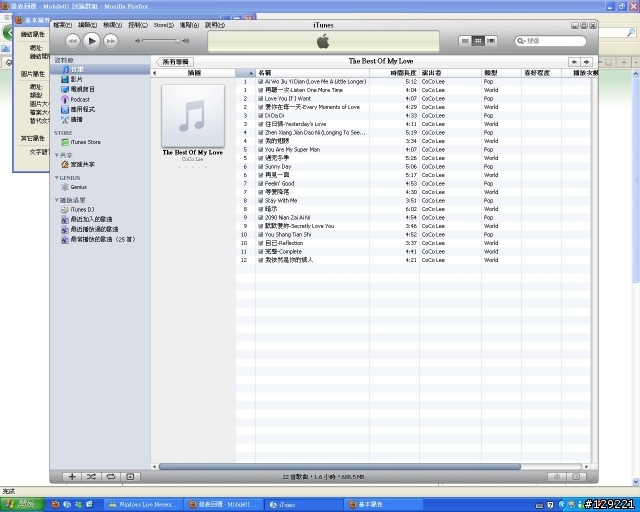Create a new playlist with plus button
The height and width of the screenshot is (512, 640).
point(72,476)
